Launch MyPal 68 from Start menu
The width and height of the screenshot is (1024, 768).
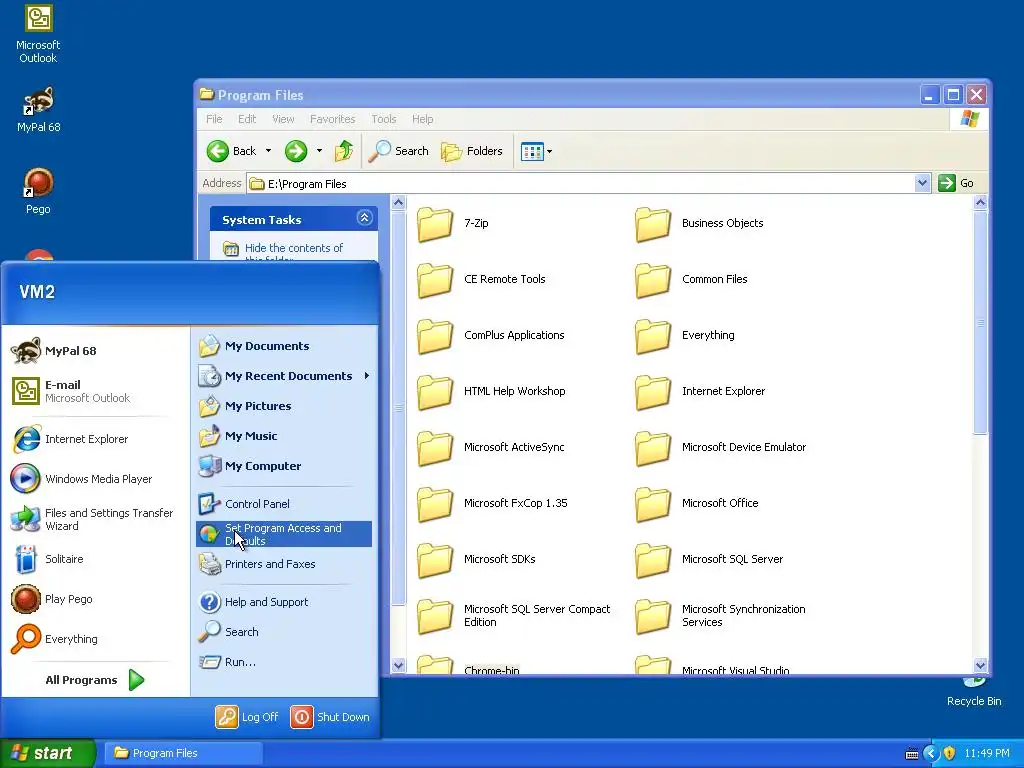click(x=95, y=351)
